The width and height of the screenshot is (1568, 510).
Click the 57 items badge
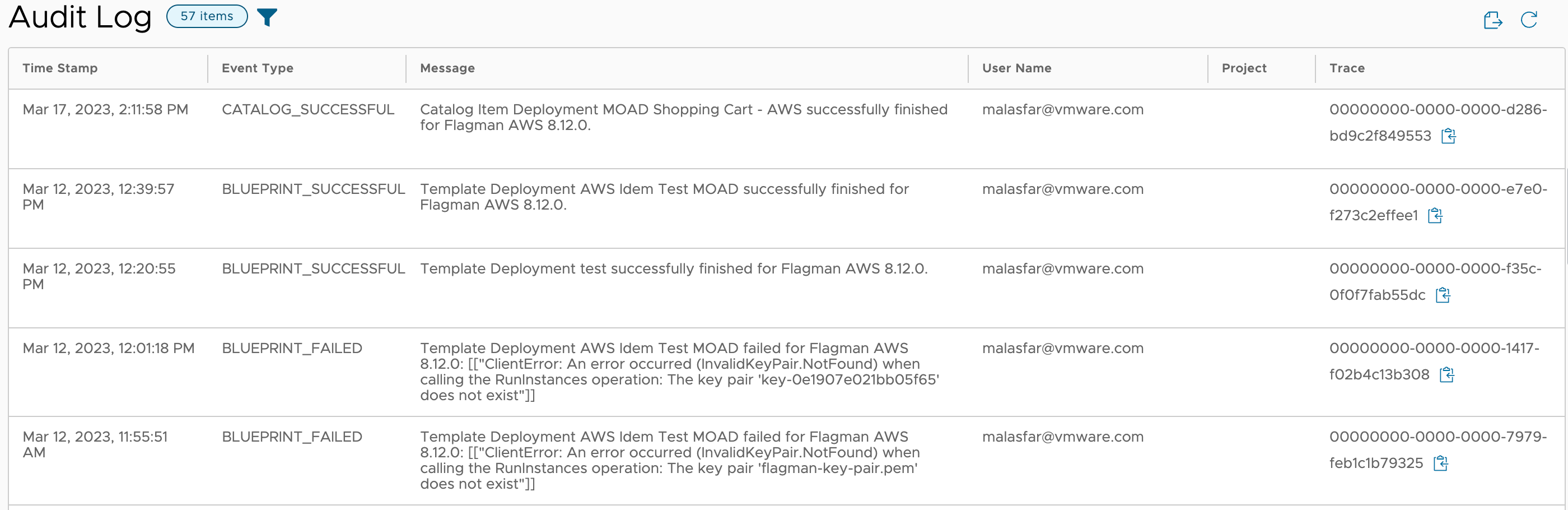(x=206, y=16)
